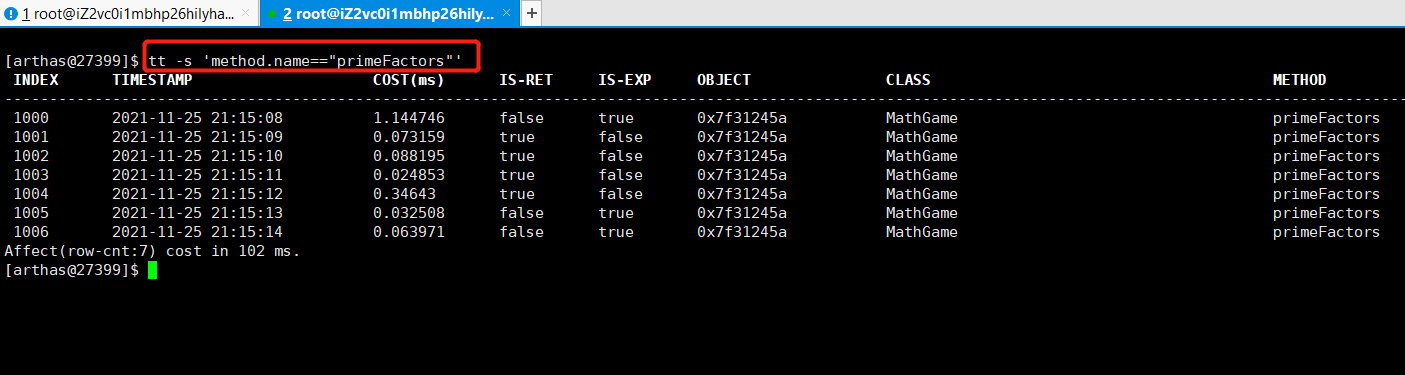Open a new session with the plus button
This screenshot has width=1405, height=375.
[532, 14]
